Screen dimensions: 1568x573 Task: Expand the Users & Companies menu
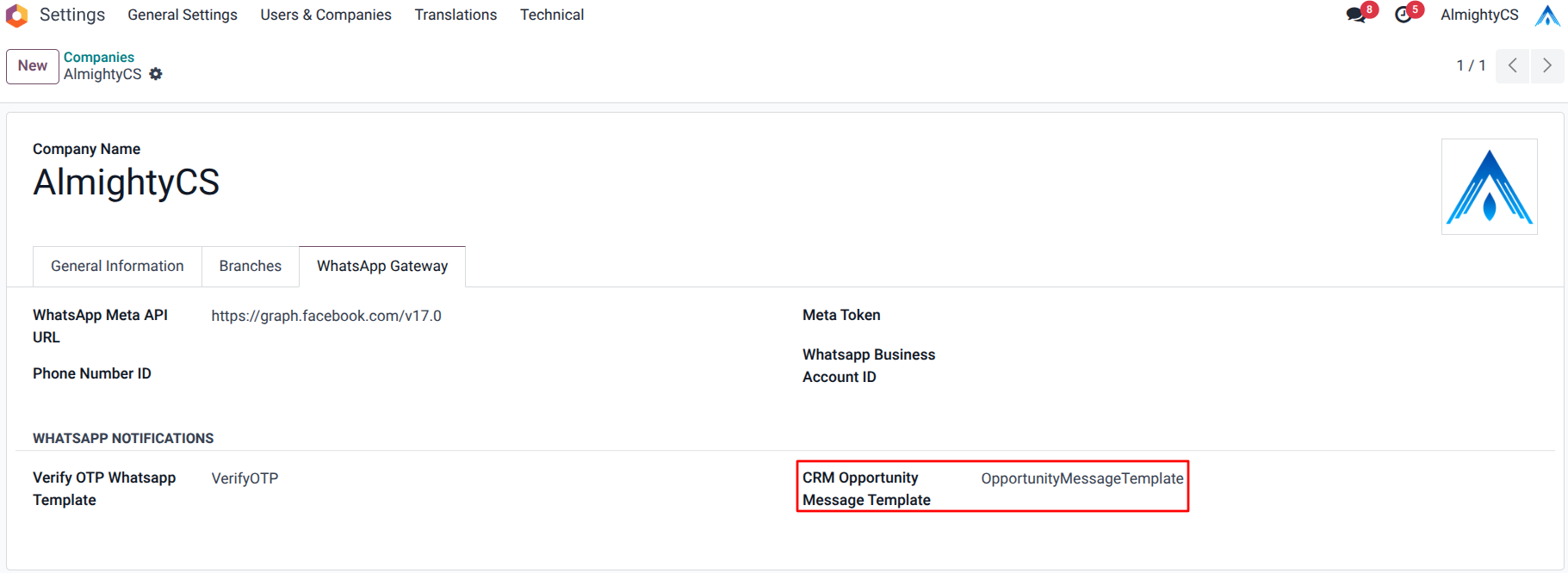point(325,15)
